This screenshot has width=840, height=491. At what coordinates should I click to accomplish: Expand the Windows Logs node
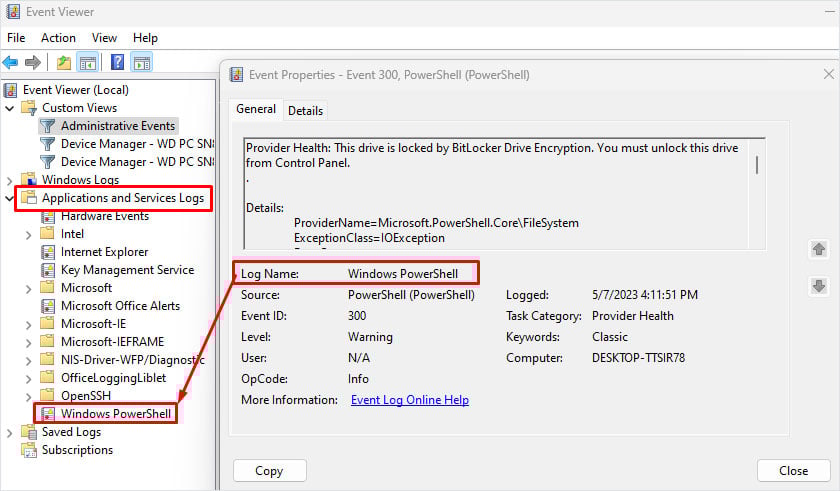(10, 180)
